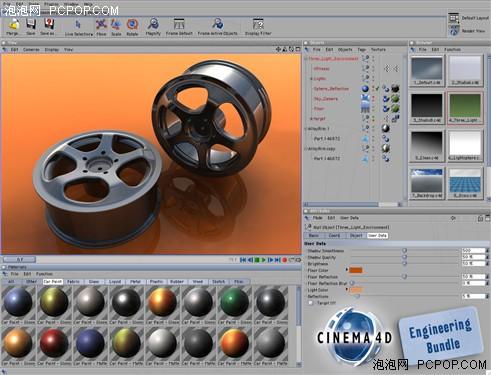Expand the Floor Color disclosure arrow
The image size is (491, 375).
coord(347,269)
